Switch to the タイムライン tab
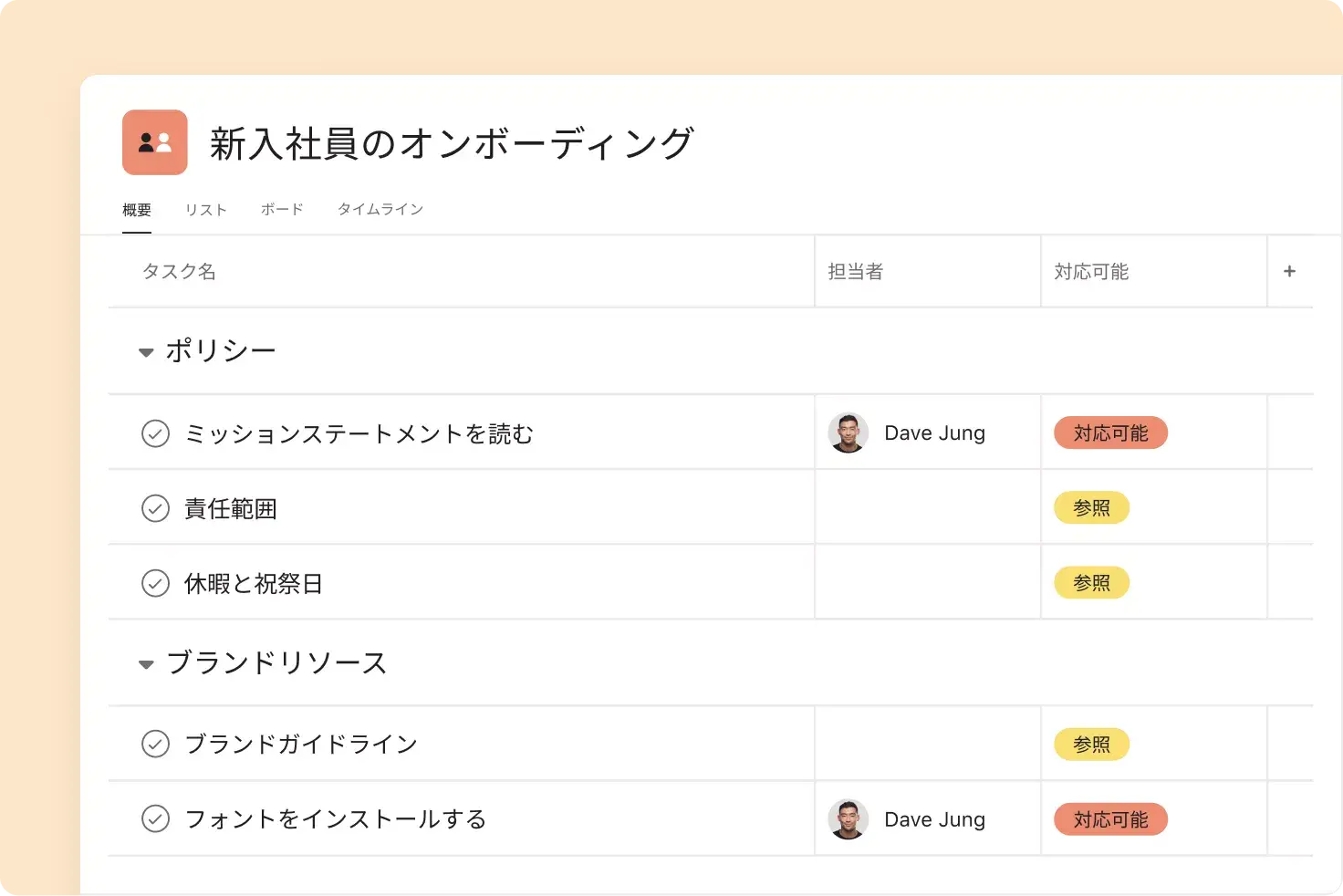This screenshot has width=1343, height=896. pos(380,210)
